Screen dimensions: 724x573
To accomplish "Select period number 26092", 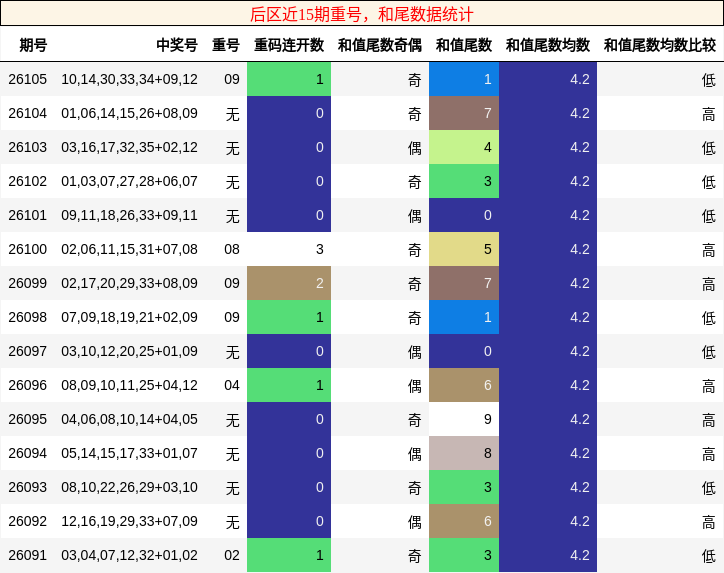I will coord(27,521).
